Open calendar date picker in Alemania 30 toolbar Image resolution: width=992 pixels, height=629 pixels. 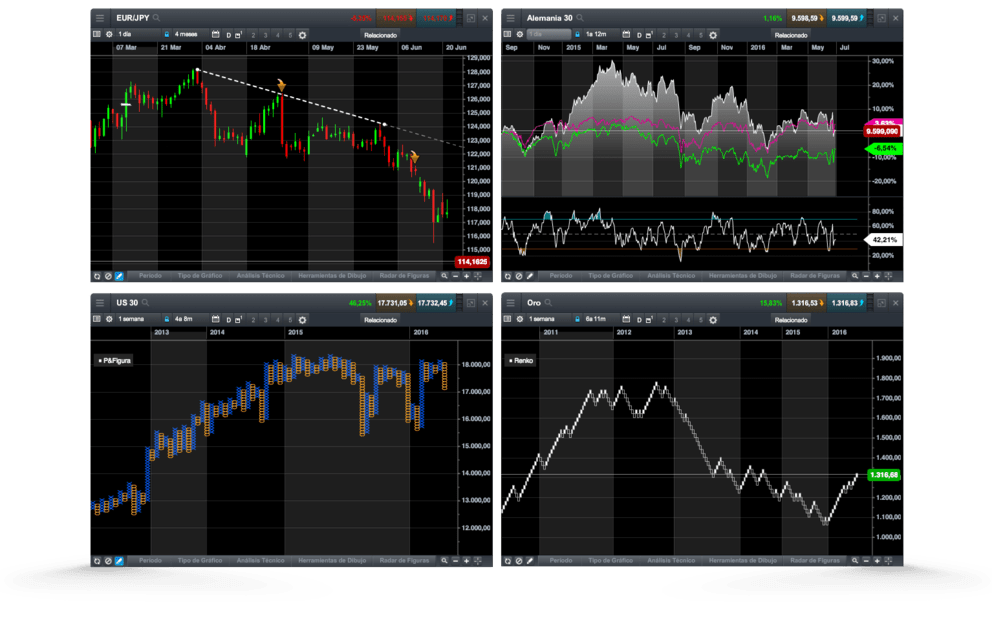(626, 35)
